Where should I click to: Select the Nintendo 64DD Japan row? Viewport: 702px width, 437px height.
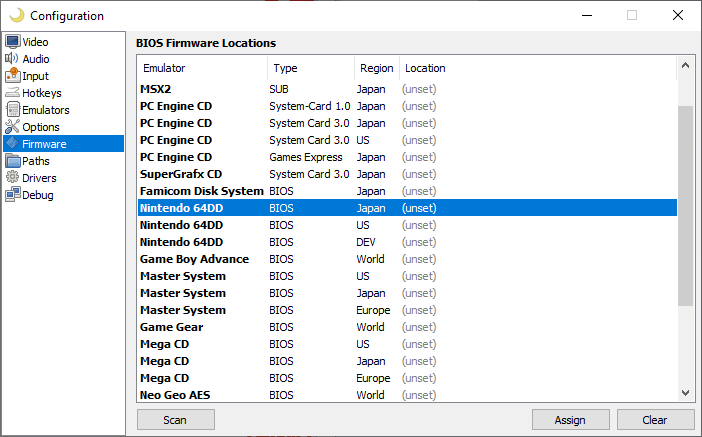coord(407,208)
